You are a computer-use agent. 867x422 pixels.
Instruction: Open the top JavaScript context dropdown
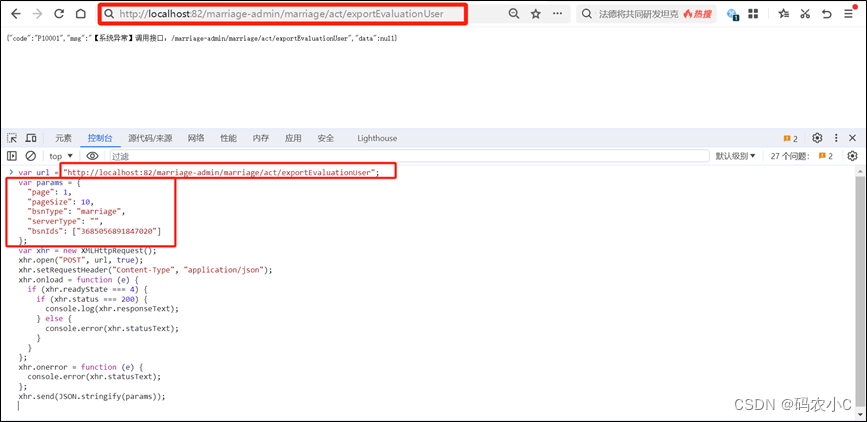(61, 156)
